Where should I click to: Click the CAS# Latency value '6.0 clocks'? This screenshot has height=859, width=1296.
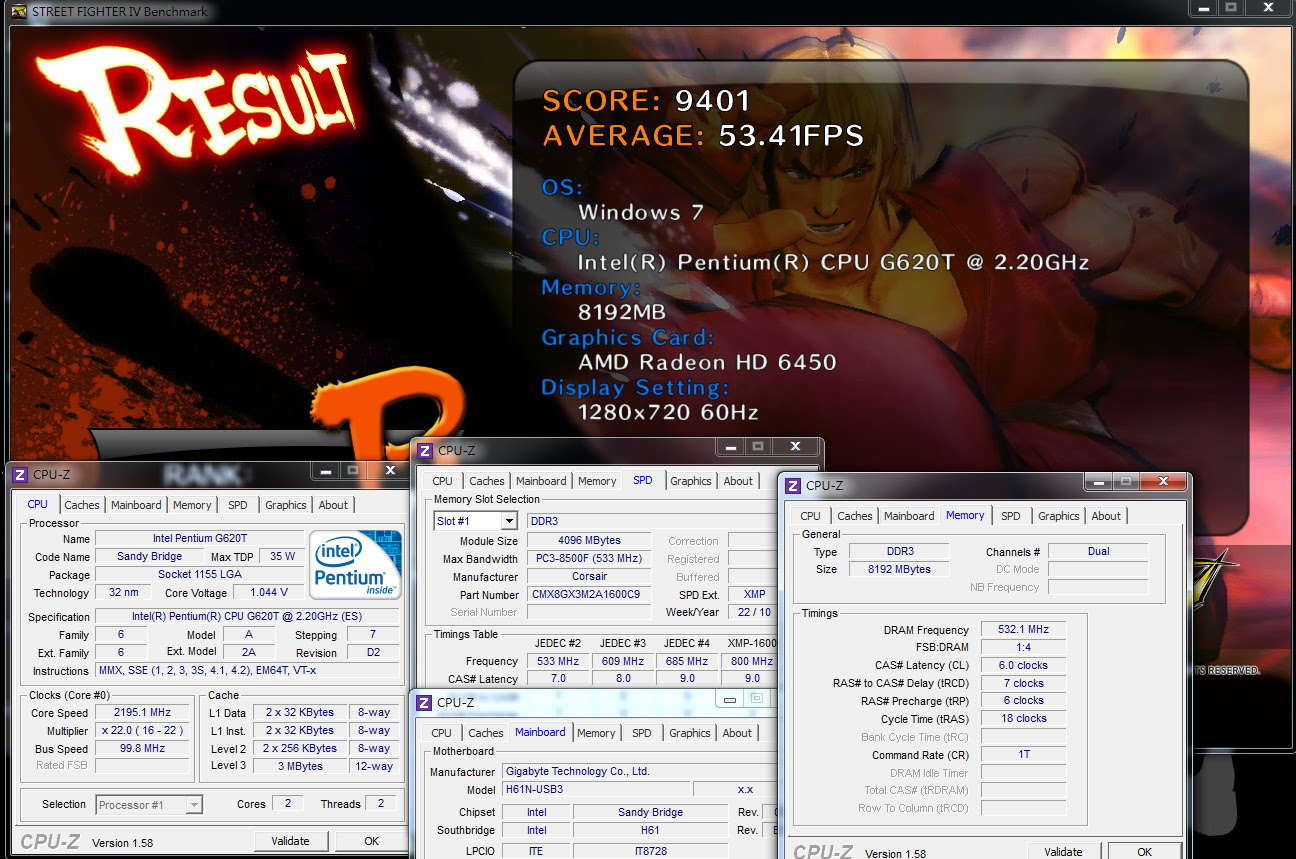click(x=1023, y=665)
